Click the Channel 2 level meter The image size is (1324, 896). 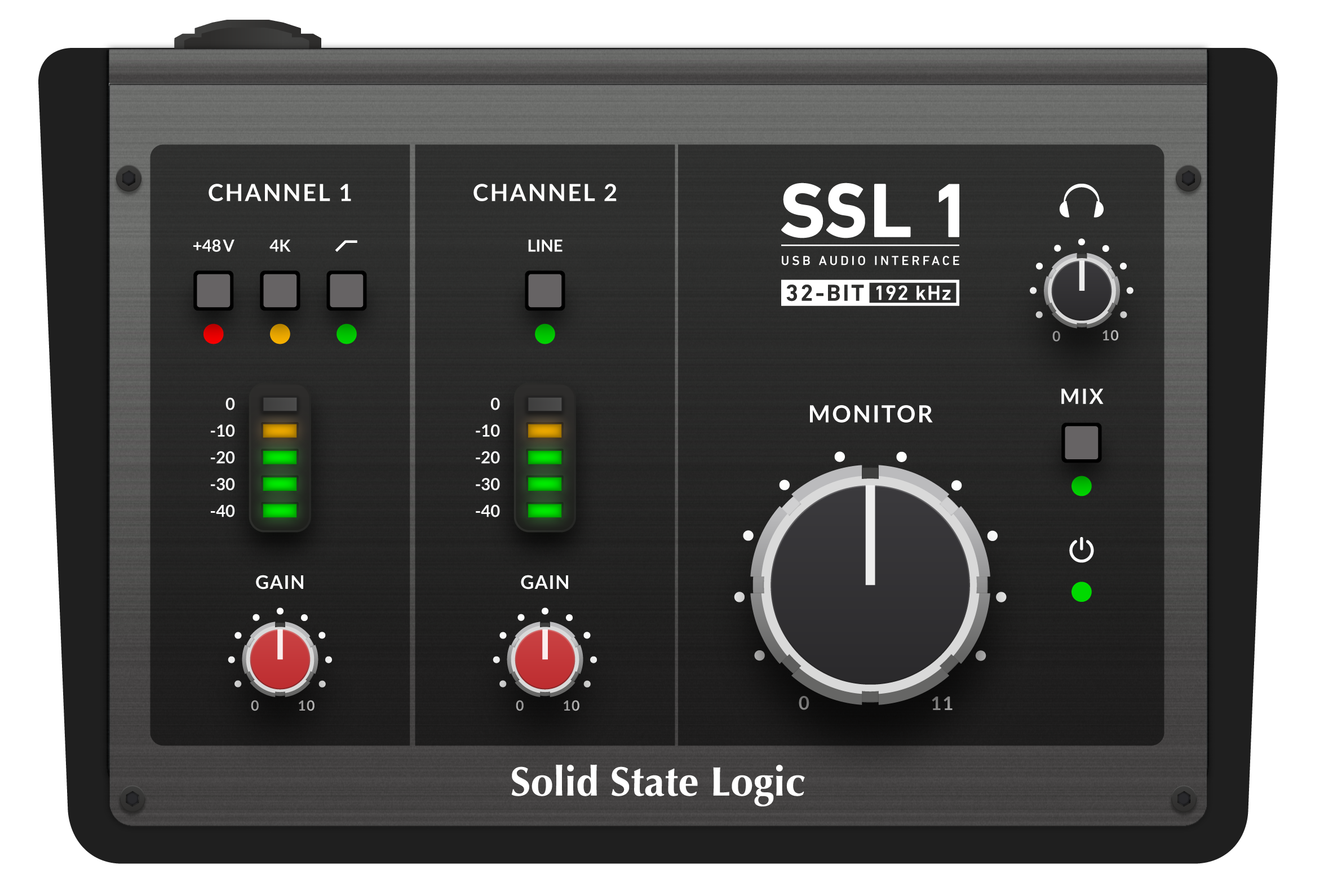(x=546, y=459)
